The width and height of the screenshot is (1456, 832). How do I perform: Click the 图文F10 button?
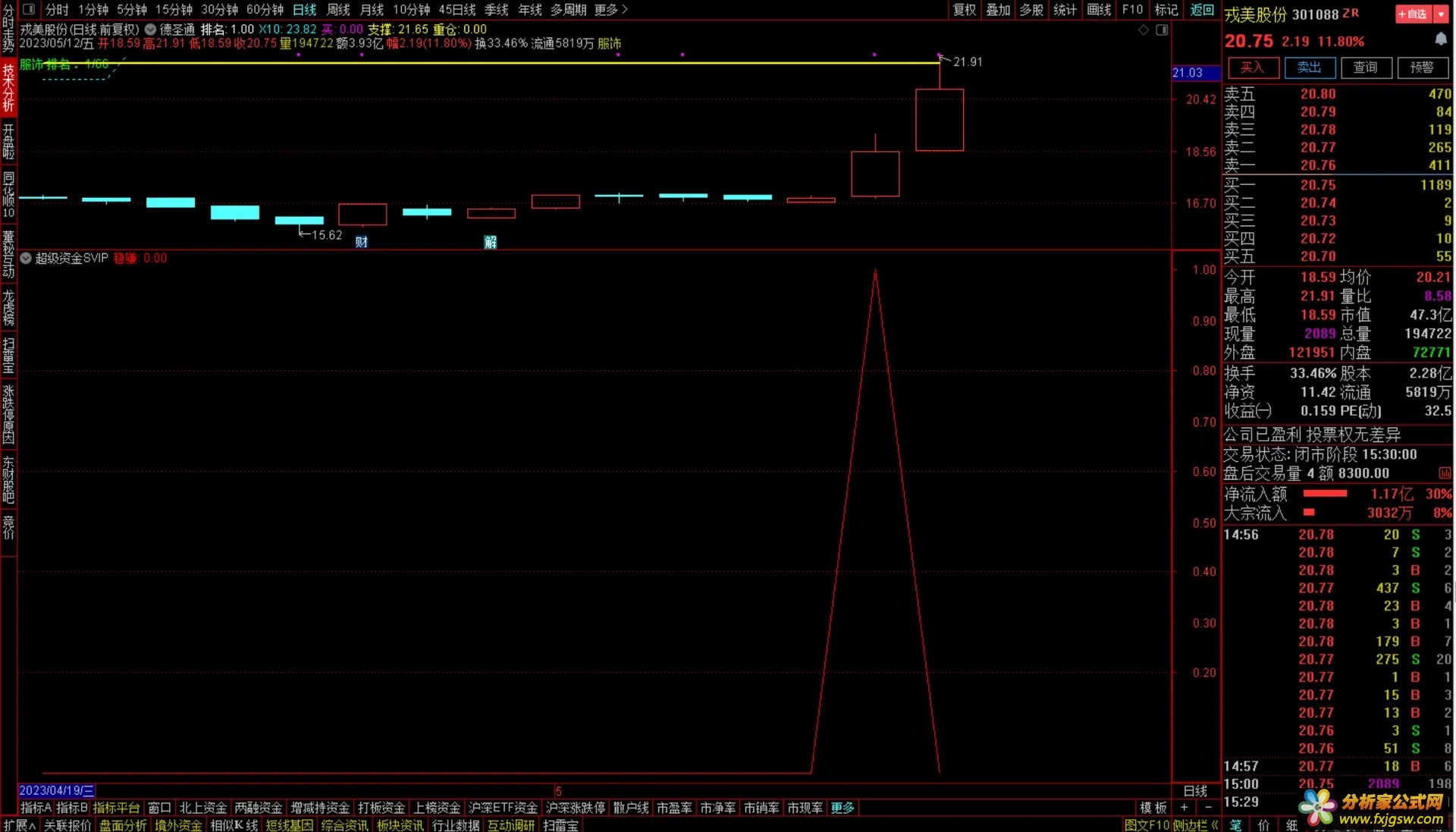point(1147,825)
